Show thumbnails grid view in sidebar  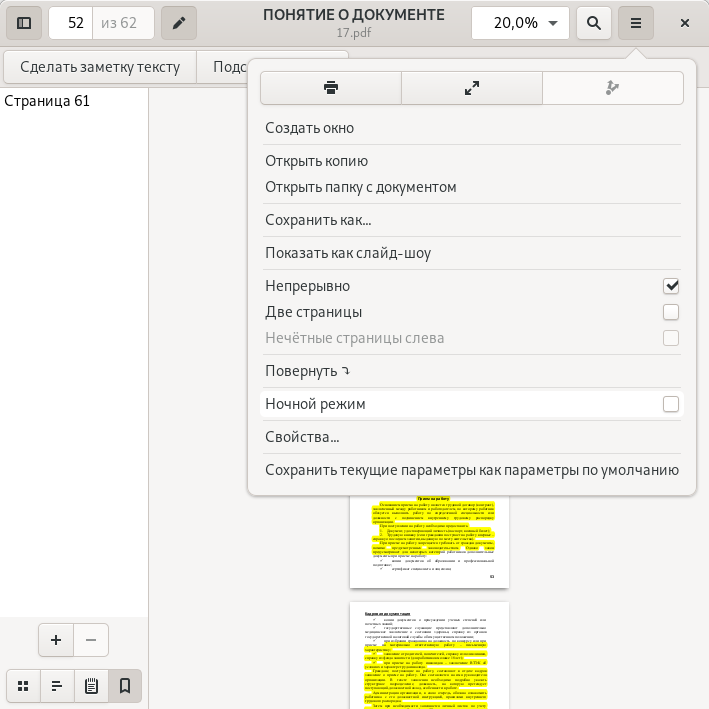pyautogui.click(x=23, y=686)
